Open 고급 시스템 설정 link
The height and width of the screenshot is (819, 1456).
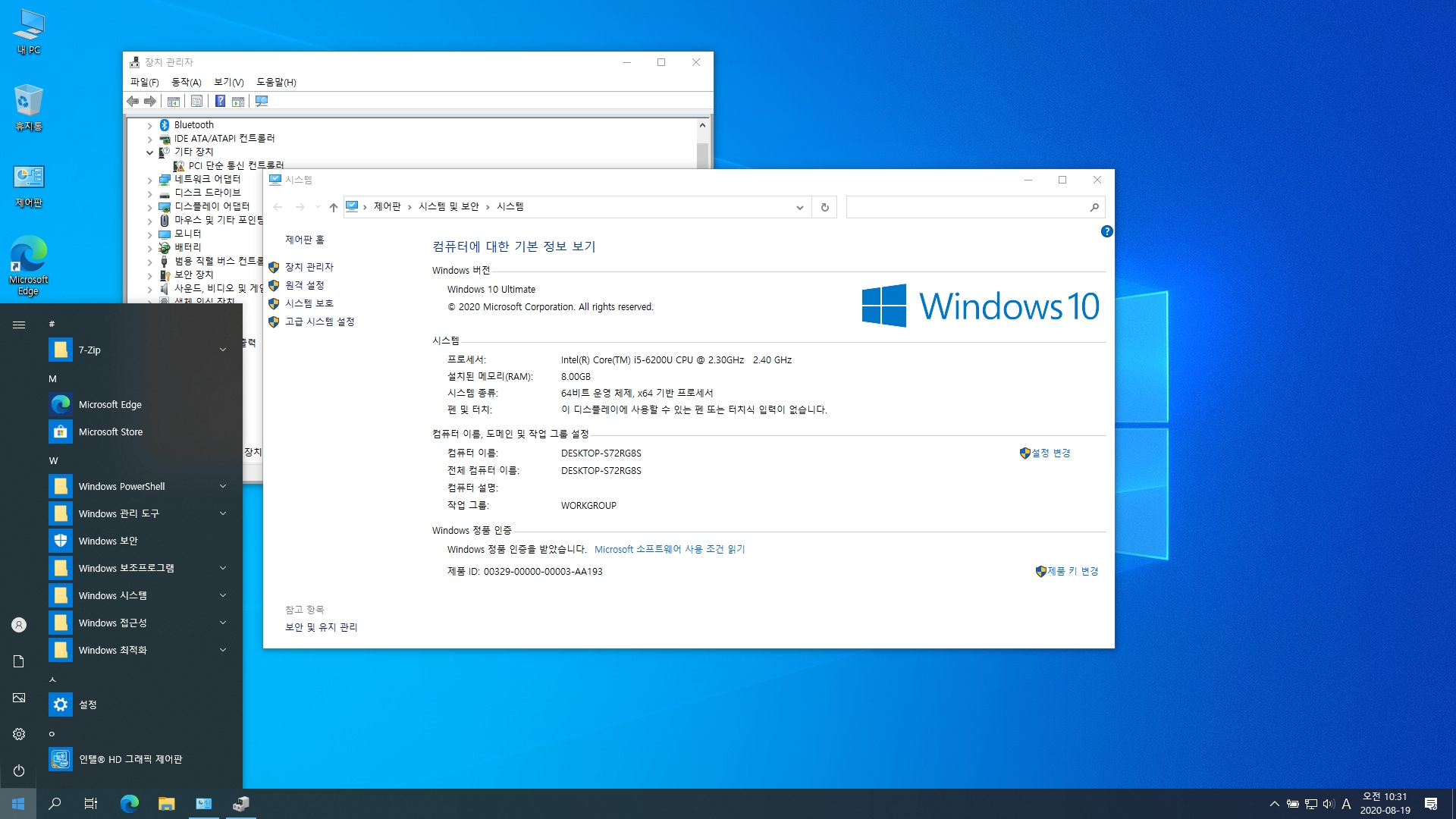[x=319, y=322]
